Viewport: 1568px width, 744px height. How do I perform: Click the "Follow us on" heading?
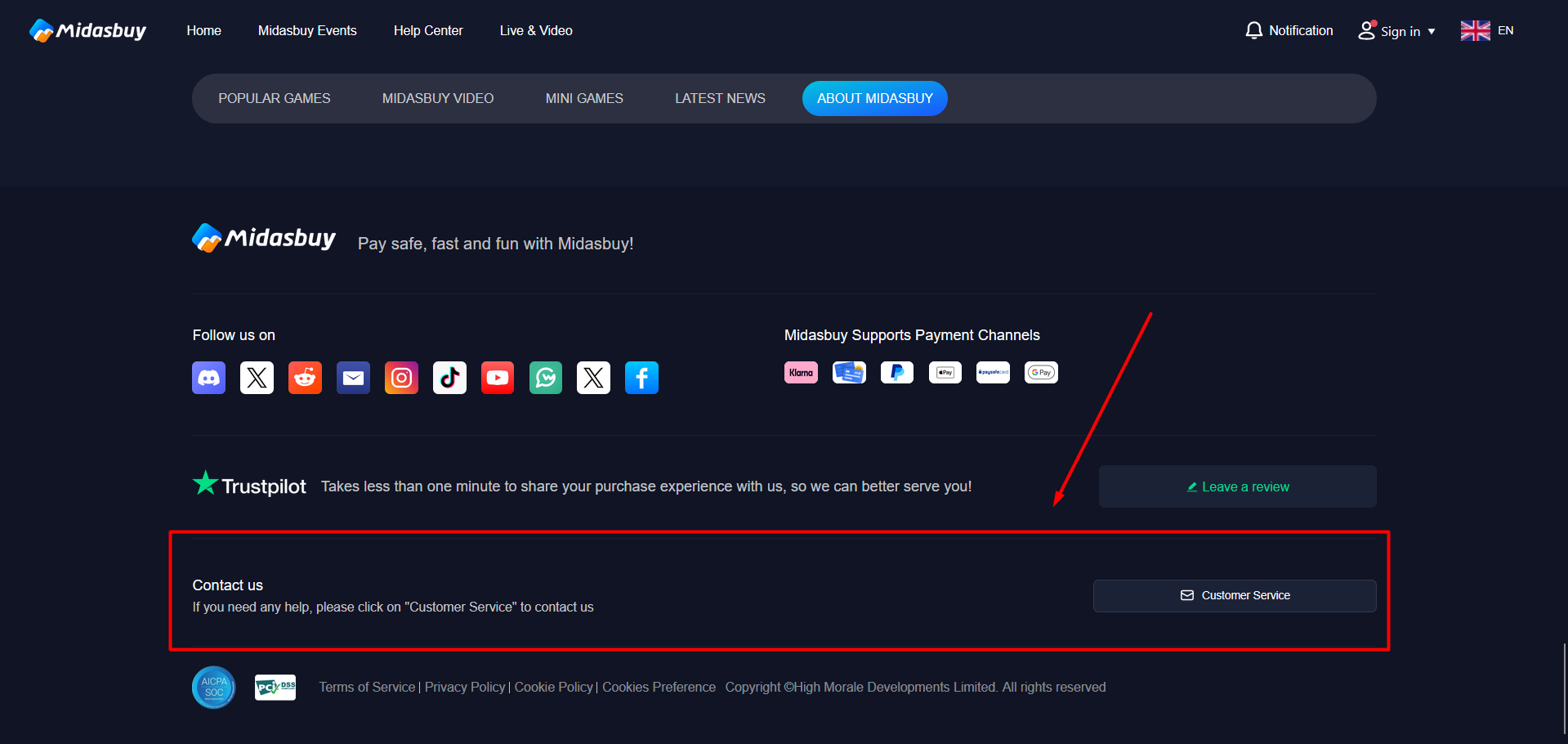(x=234, y=335)
